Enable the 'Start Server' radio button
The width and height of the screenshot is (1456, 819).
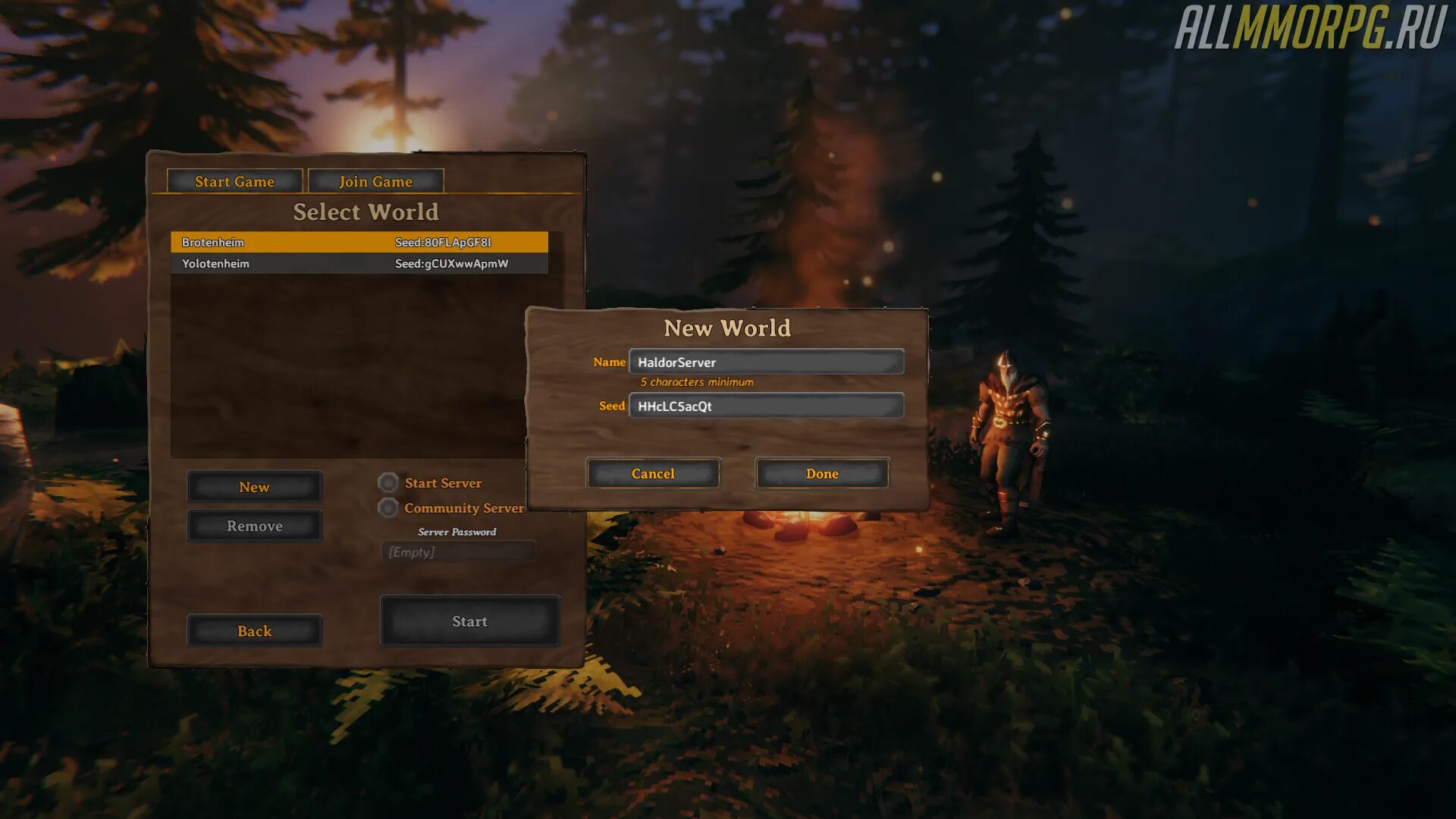coord(386,483)
